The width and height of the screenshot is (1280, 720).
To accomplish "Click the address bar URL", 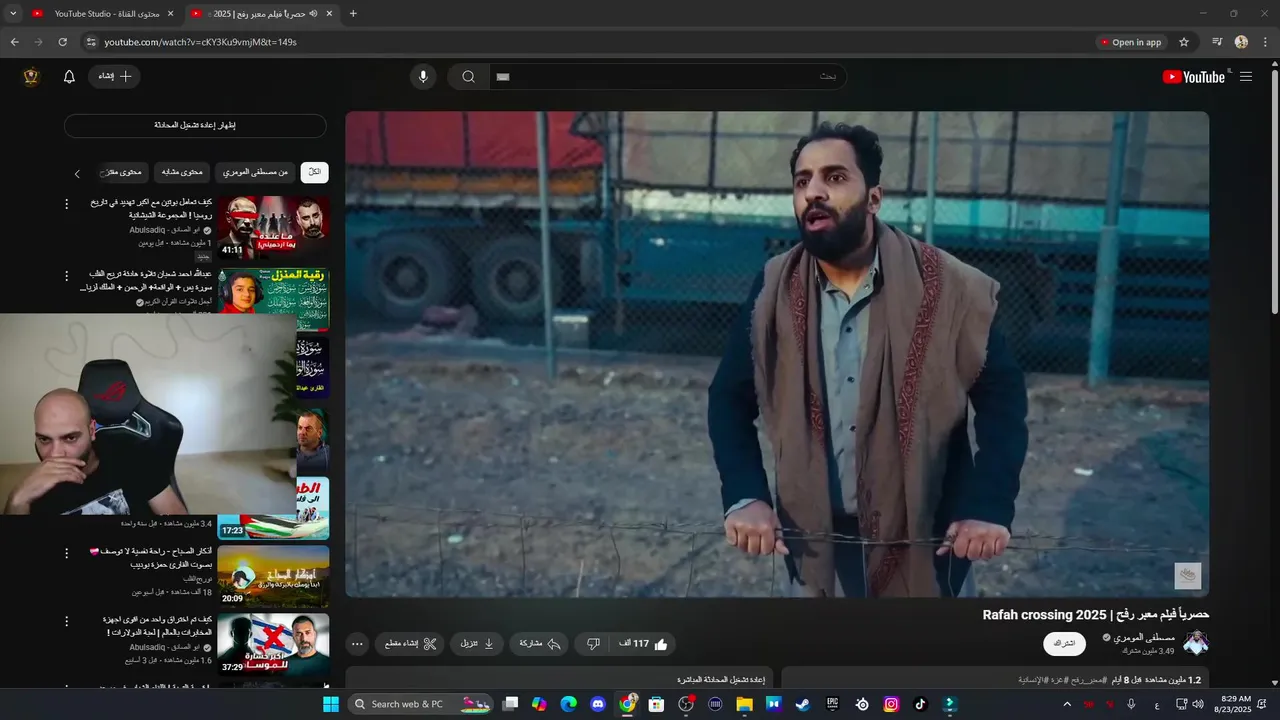I will 200,42.
